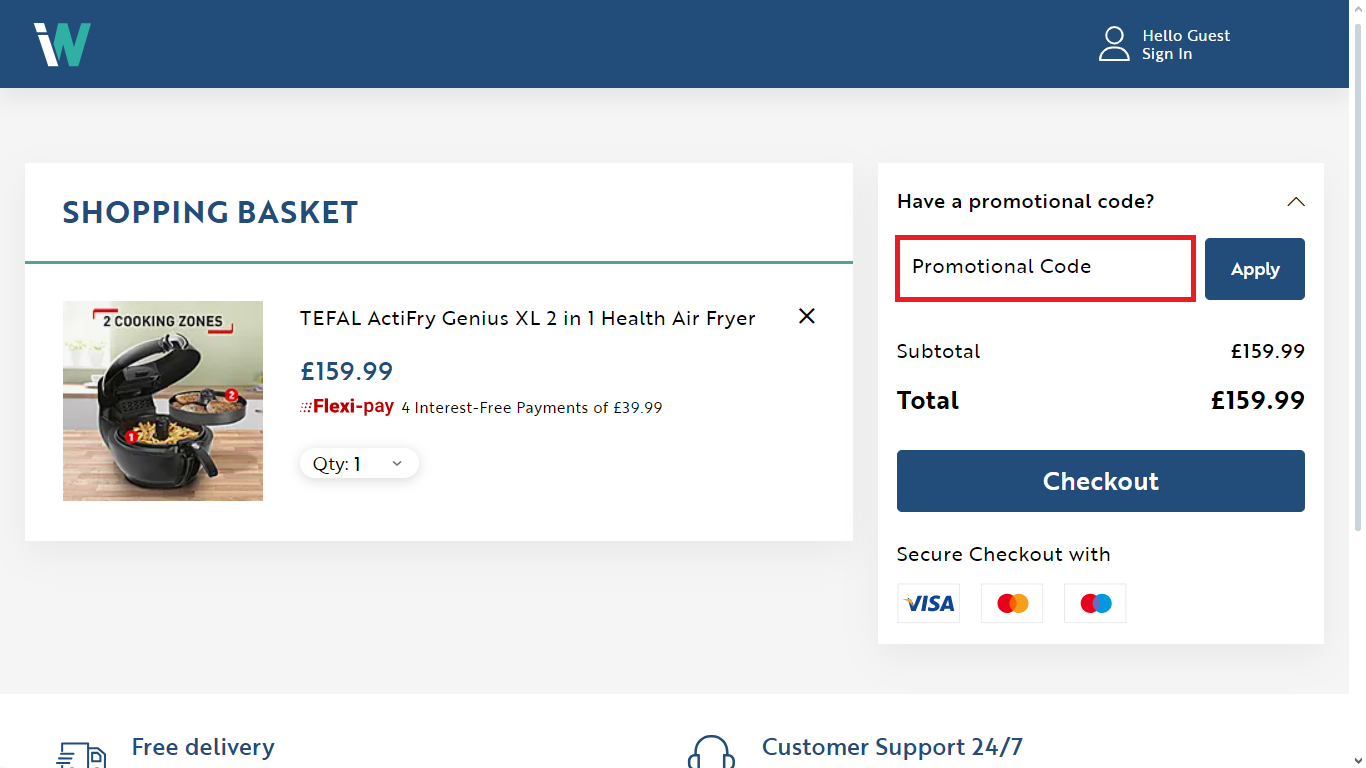Click the Checkout button
Viewport: 1366px width, 768px height.
click(1100, 481)
